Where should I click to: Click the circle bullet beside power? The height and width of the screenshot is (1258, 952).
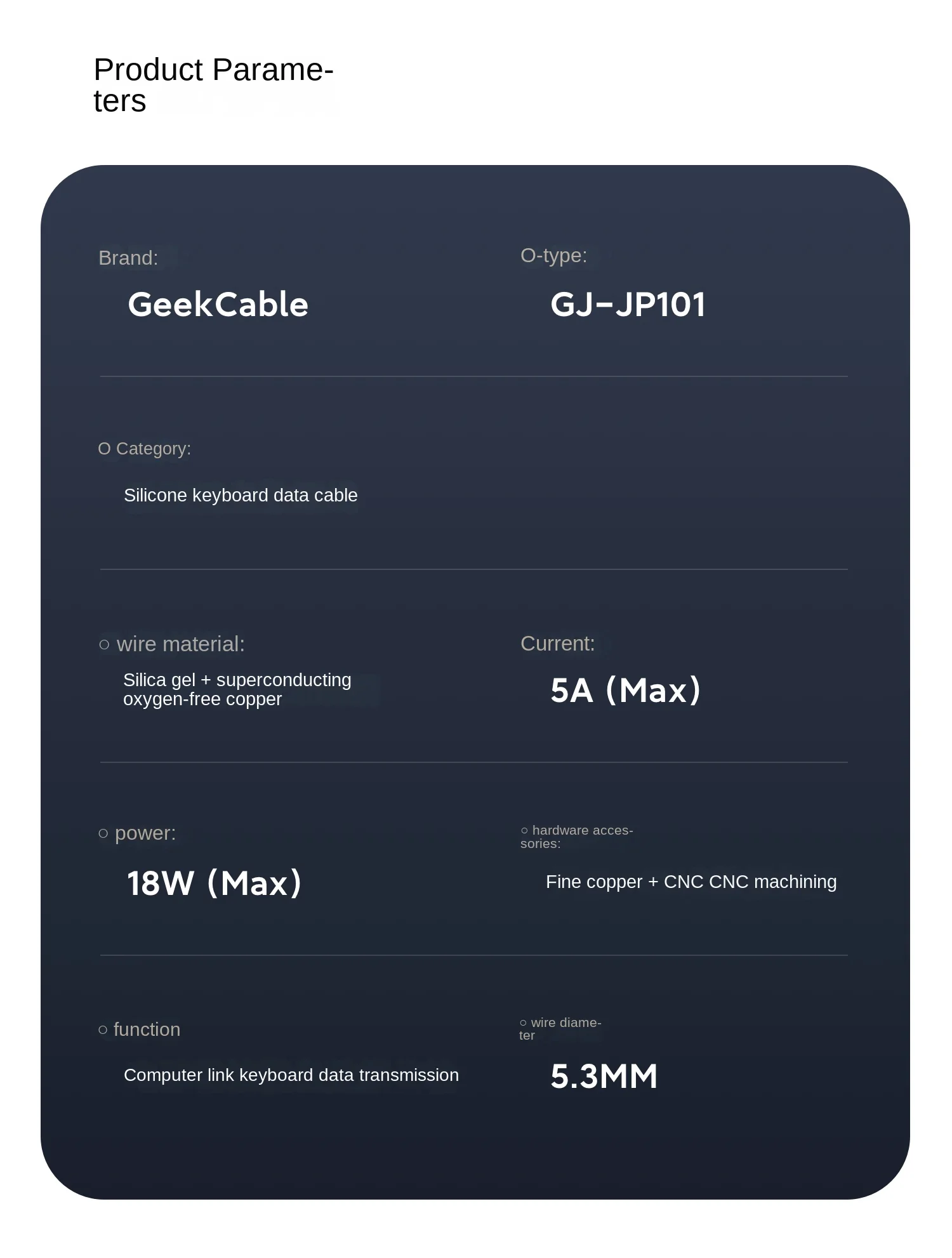pos(103,833)
